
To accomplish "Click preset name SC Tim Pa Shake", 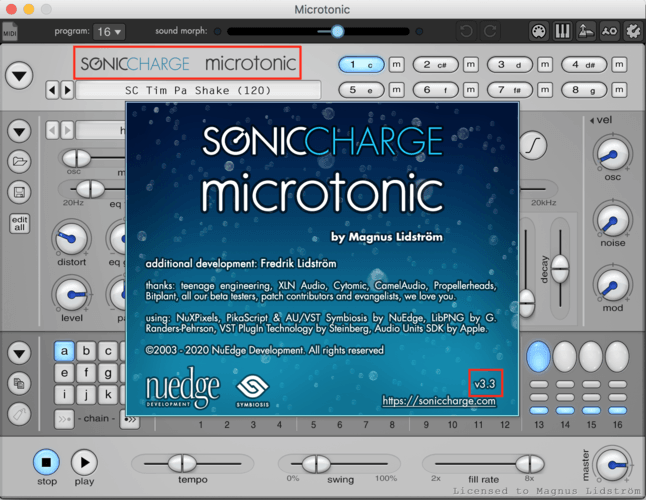I will coord(198,90).
